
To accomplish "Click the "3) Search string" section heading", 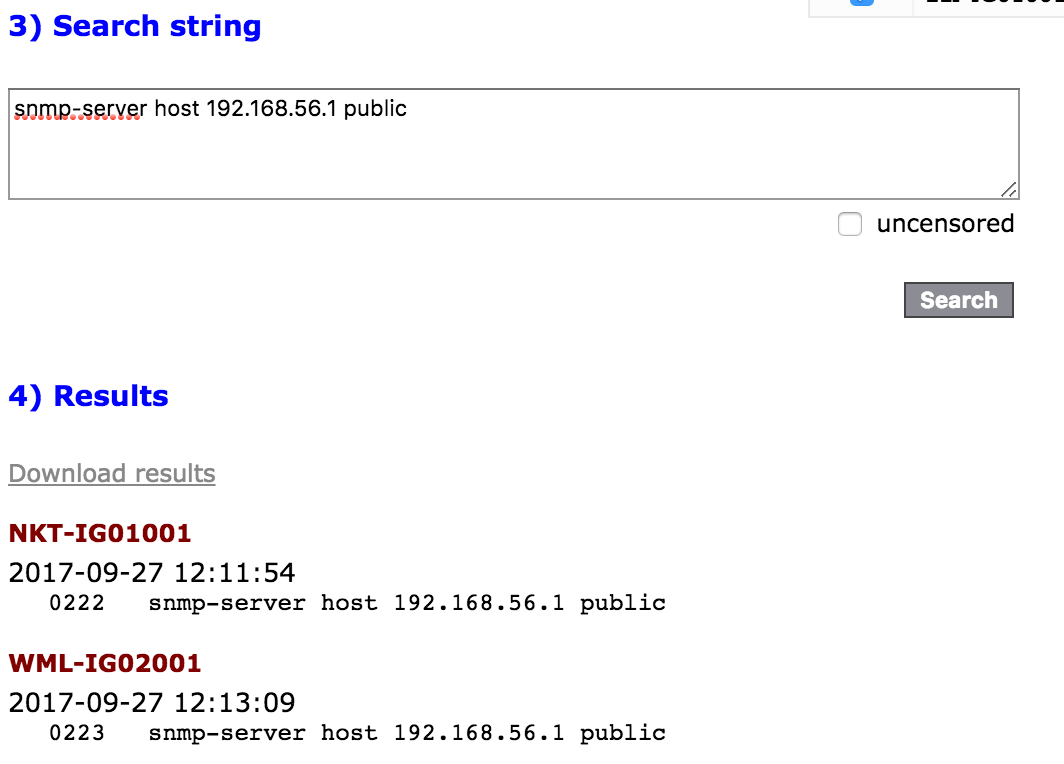I will [x=135, y=26].
